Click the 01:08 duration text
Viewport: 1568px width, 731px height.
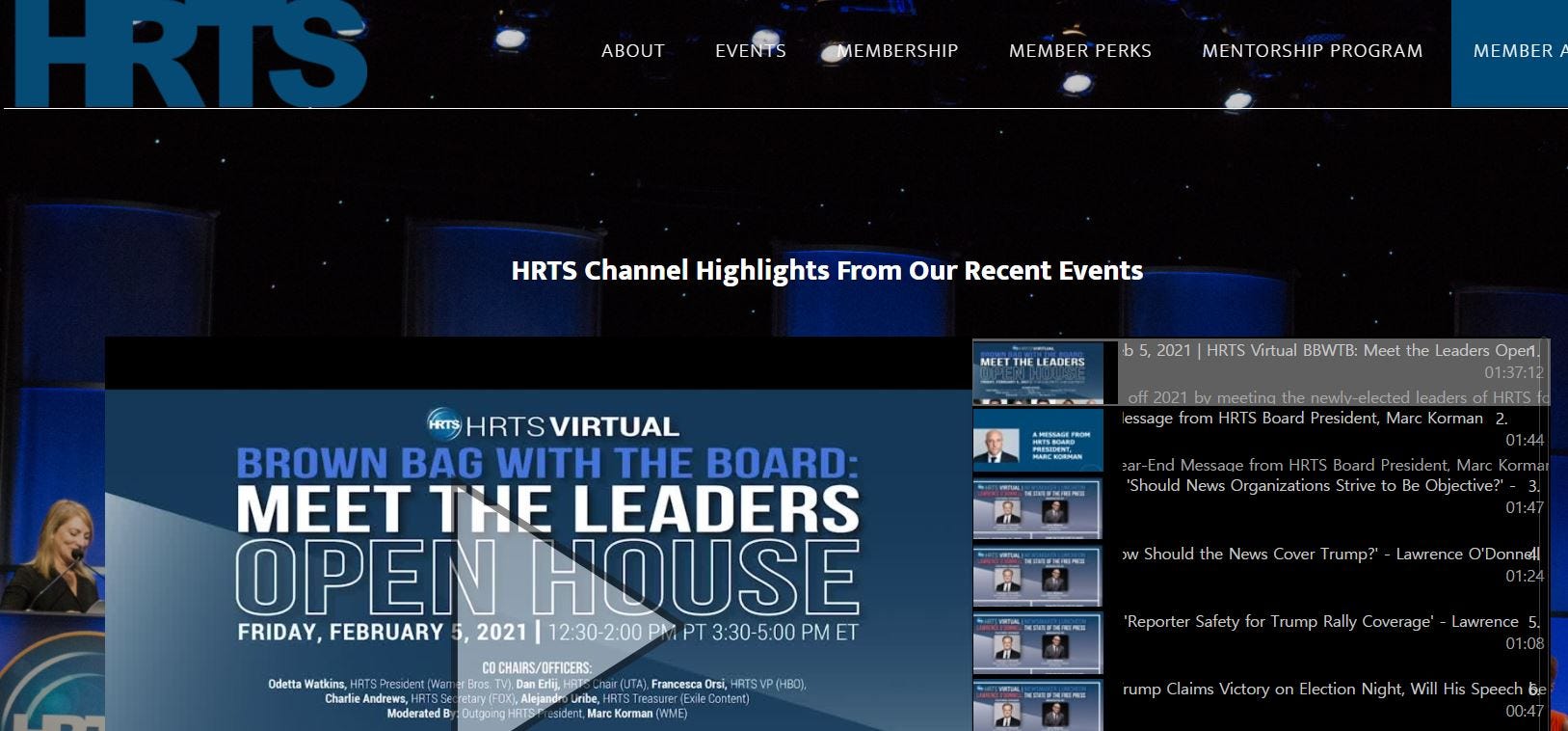point(1525,643)
